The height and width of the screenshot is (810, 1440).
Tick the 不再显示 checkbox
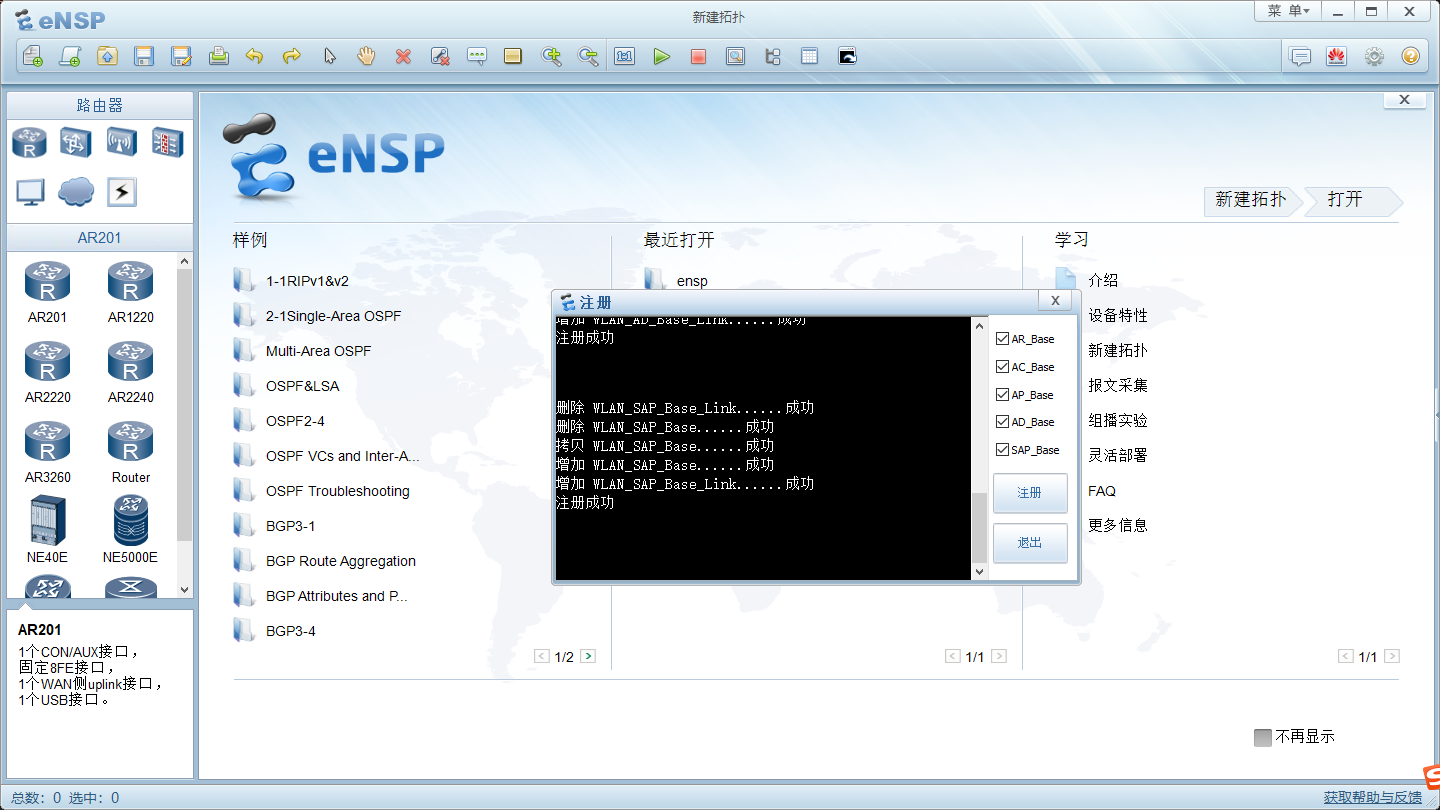[x=1263, y=737]
